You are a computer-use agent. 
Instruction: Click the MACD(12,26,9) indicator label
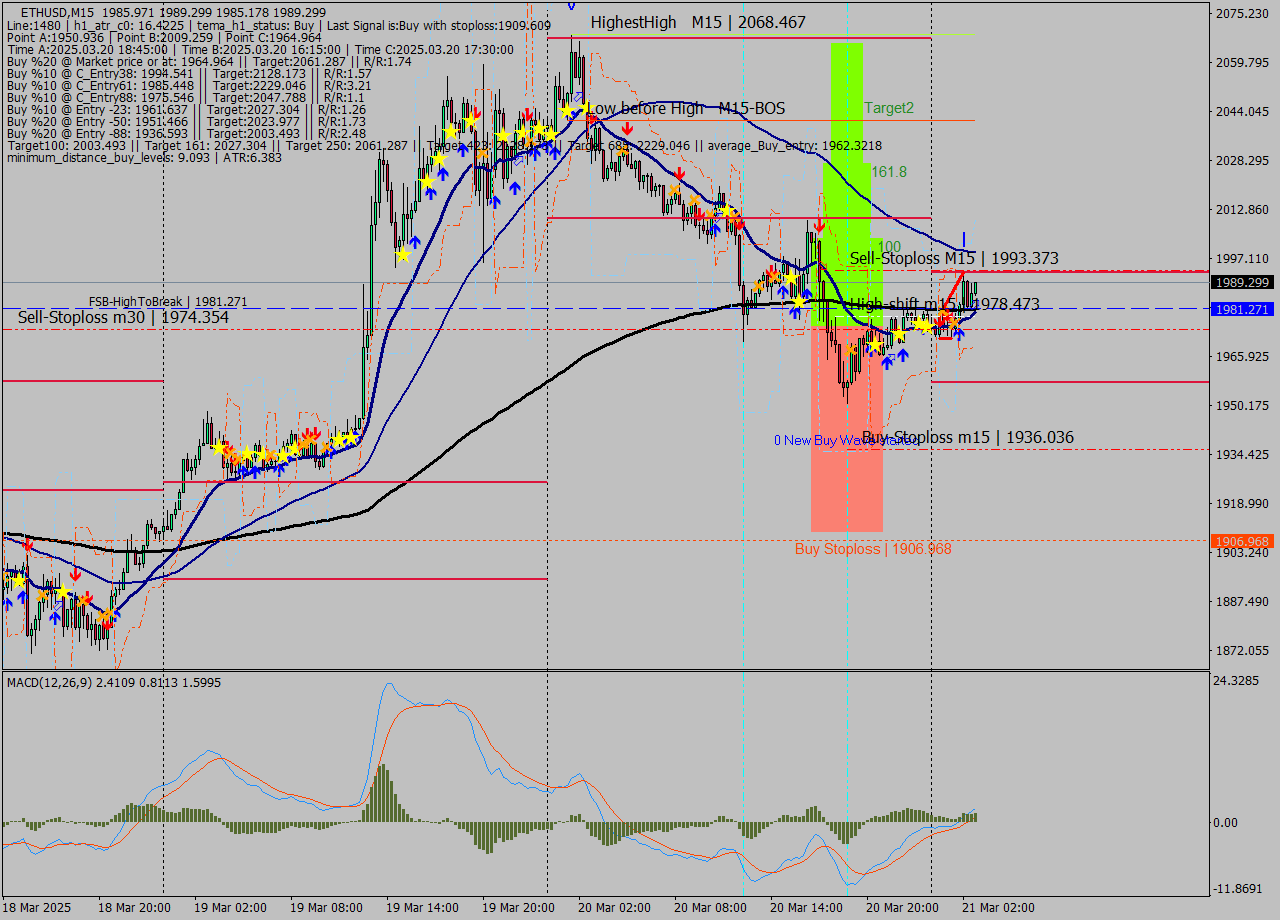click(110, 682)
